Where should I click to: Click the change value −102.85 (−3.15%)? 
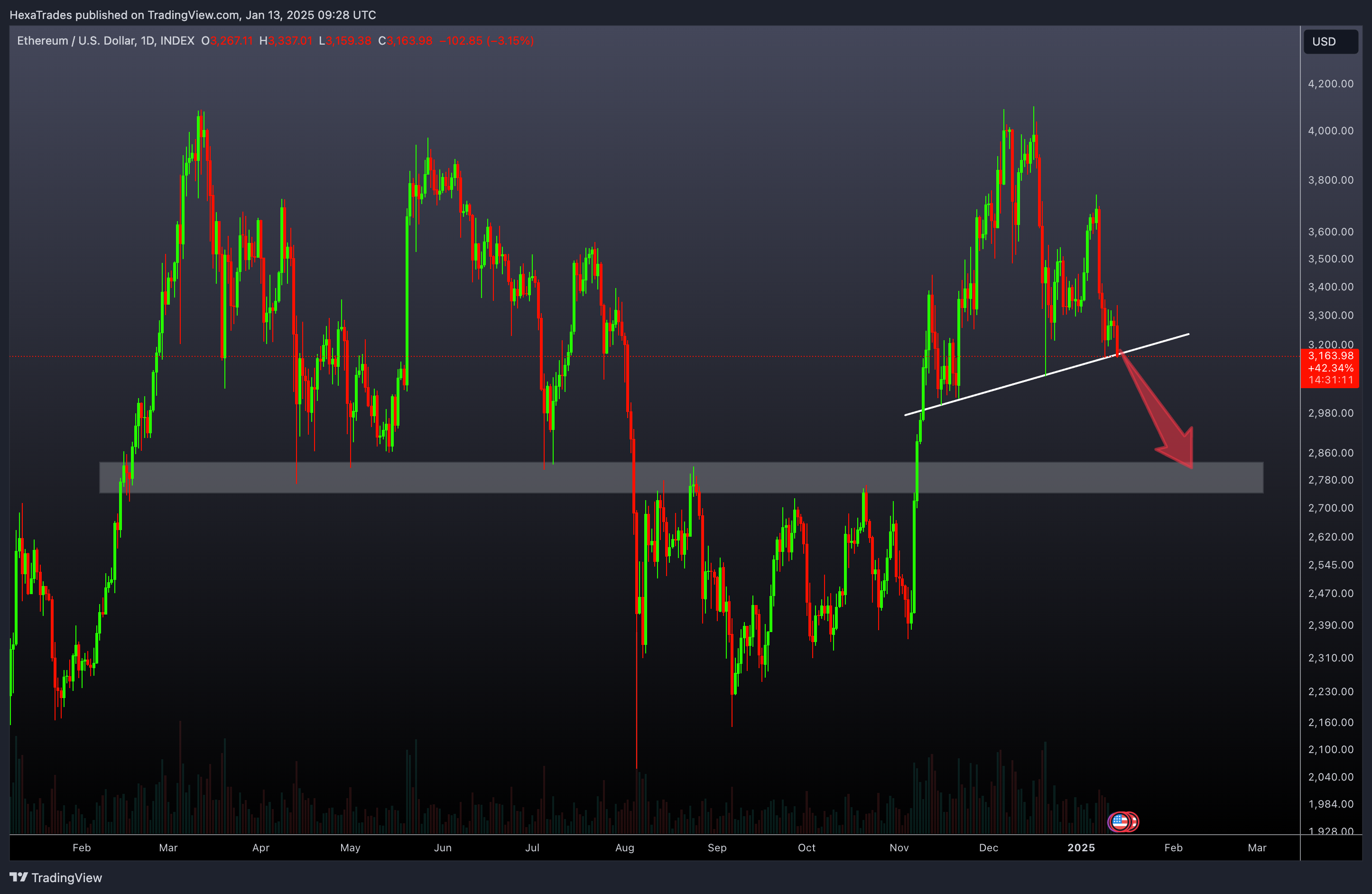(486, 41)
